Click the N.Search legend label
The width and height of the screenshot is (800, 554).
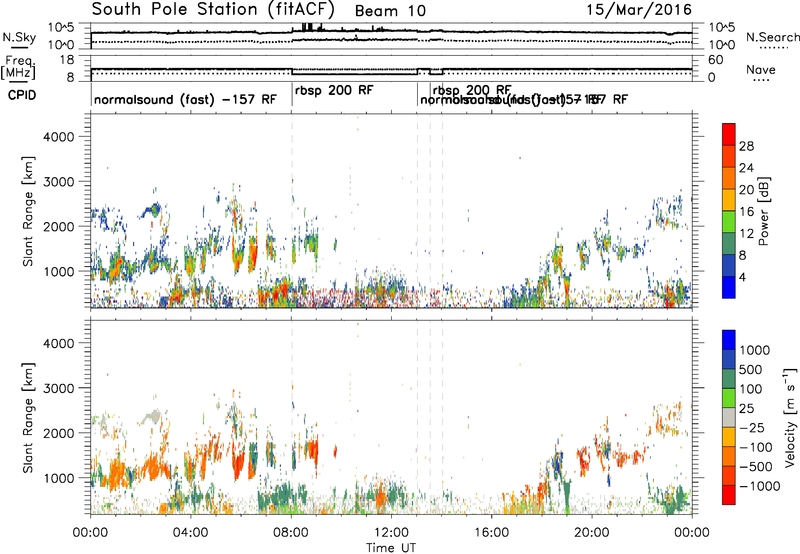click(x=772, y=37)
